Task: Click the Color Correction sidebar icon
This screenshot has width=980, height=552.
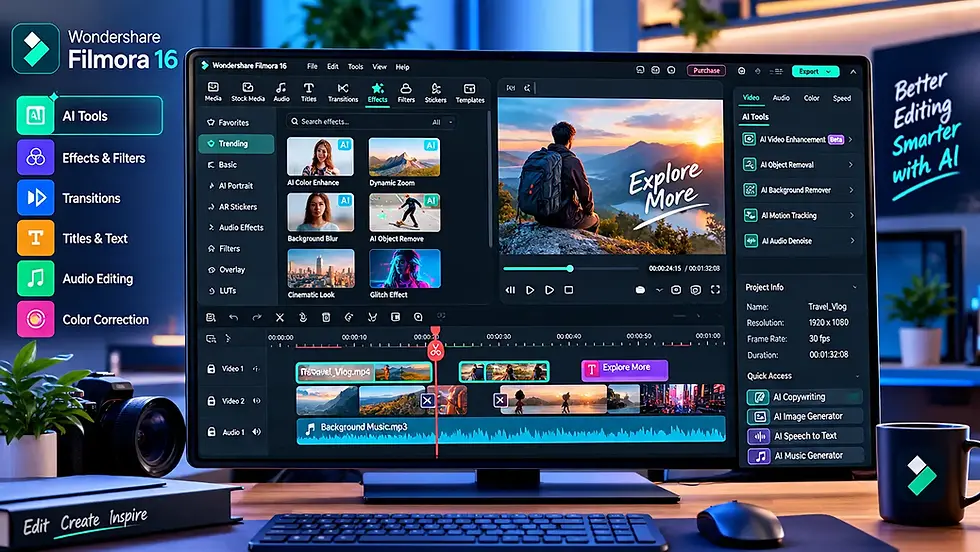Action: coord(36,319)
